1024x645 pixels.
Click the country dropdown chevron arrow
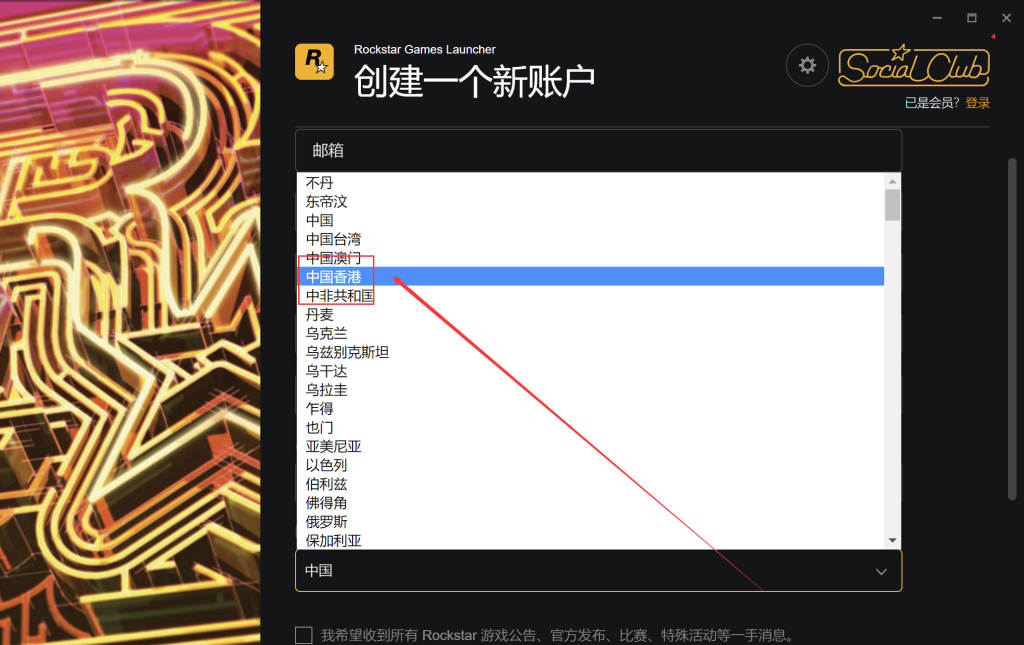pyautogui.click(x=881, y=571)
